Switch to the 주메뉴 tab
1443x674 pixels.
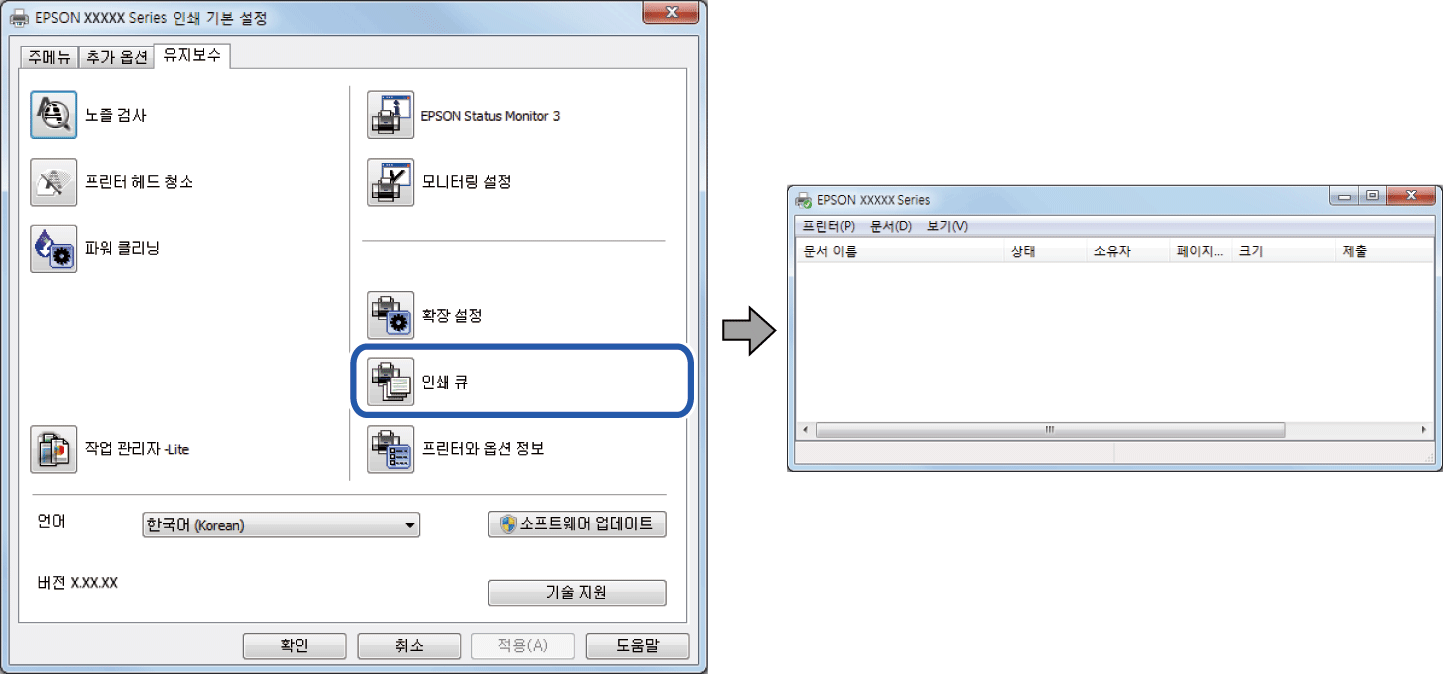pos(50,57)
